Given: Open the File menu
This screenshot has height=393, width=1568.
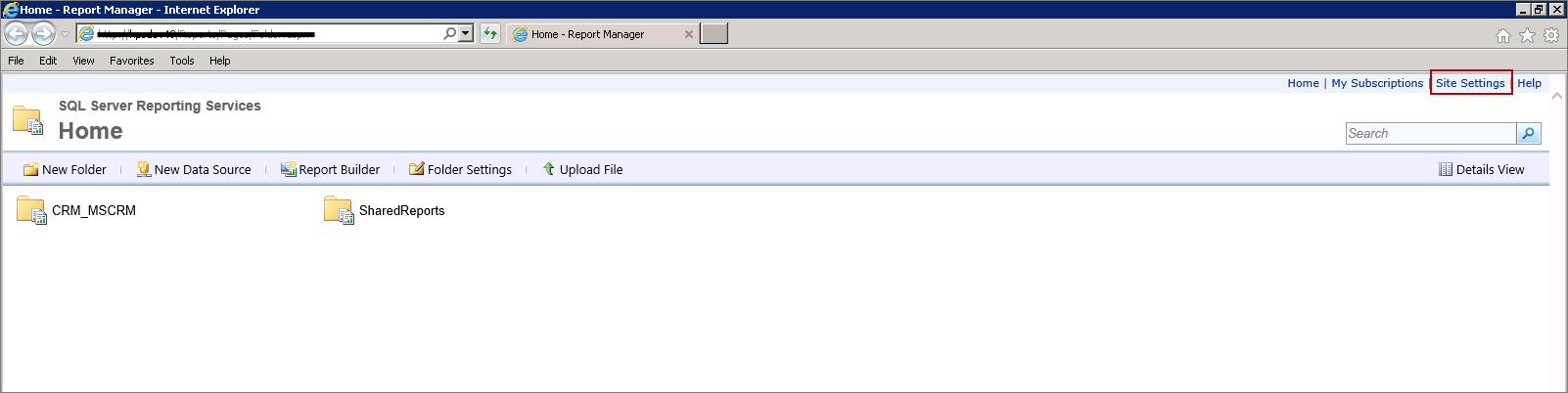Looking at the screenshot, I should pos(16,61).
